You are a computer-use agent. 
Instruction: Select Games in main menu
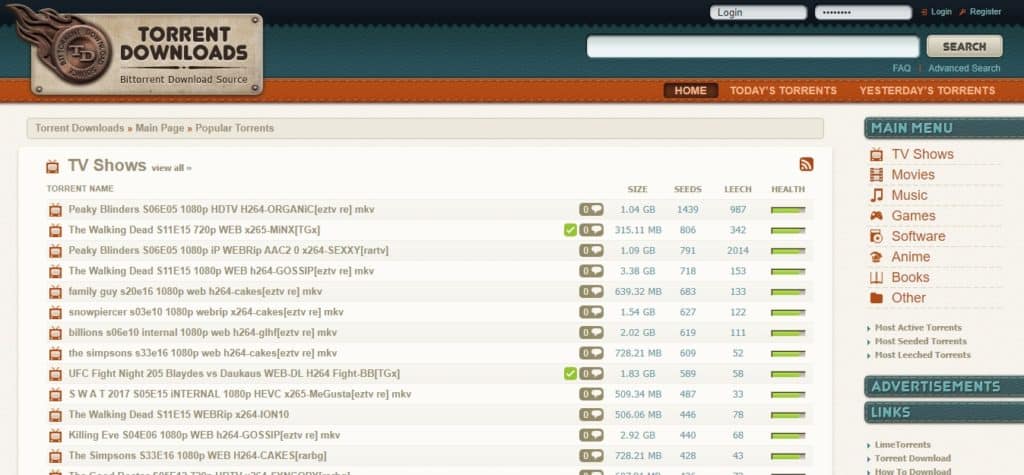913,216
